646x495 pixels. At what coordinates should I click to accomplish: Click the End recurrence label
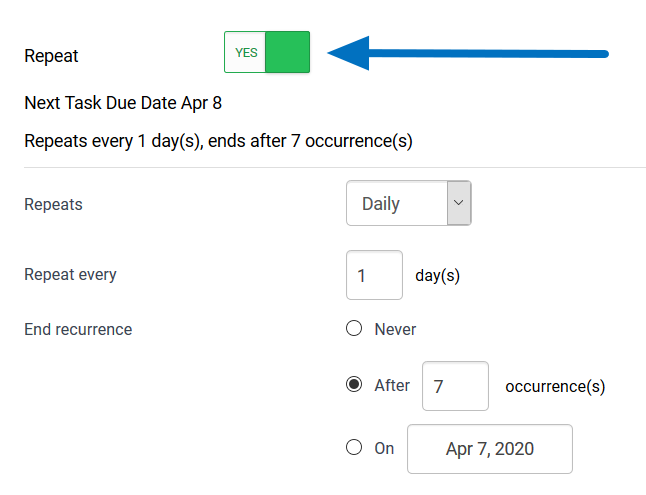click(x=78, y=329)
